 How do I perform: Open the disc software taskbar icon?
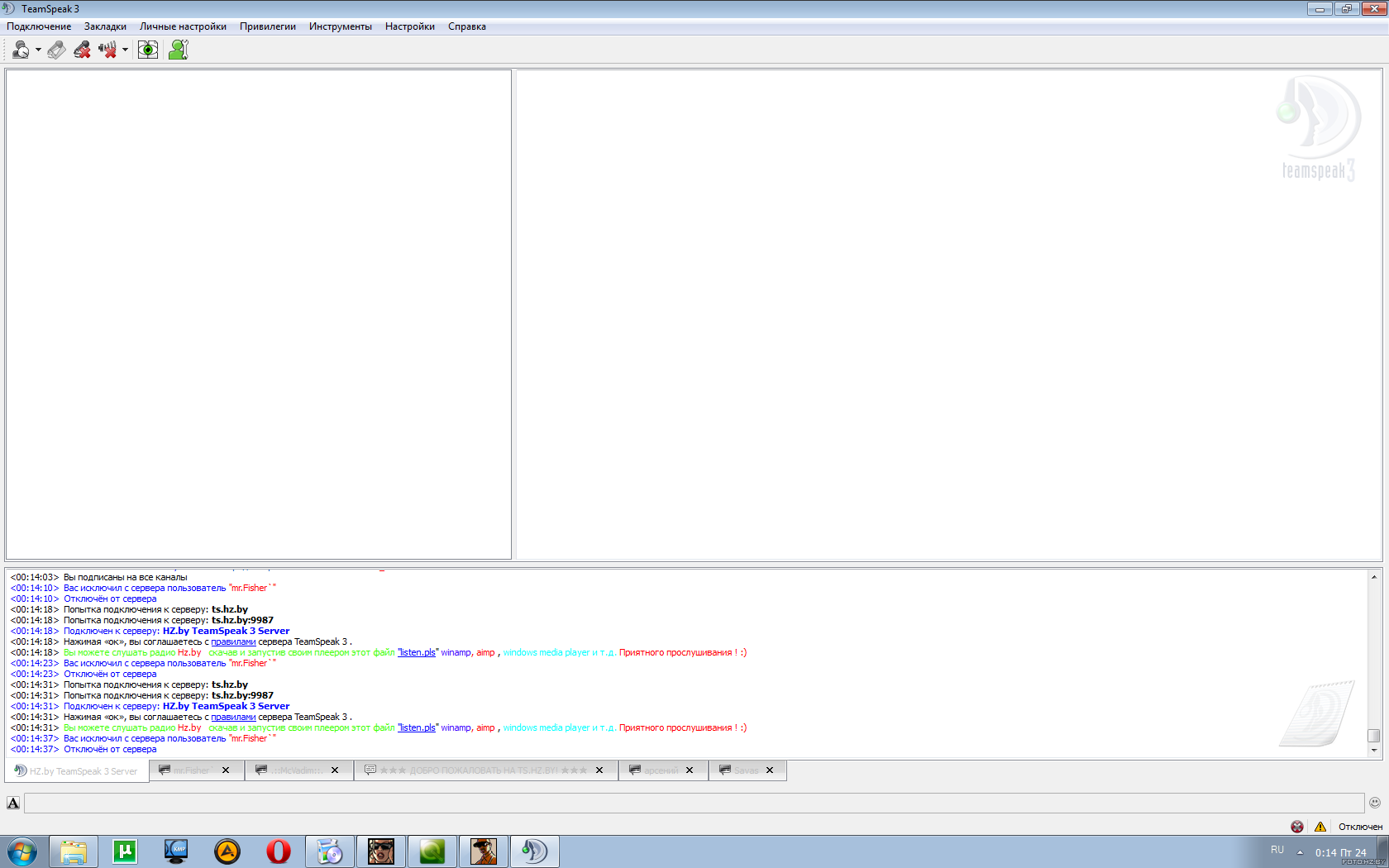(330, 851)
